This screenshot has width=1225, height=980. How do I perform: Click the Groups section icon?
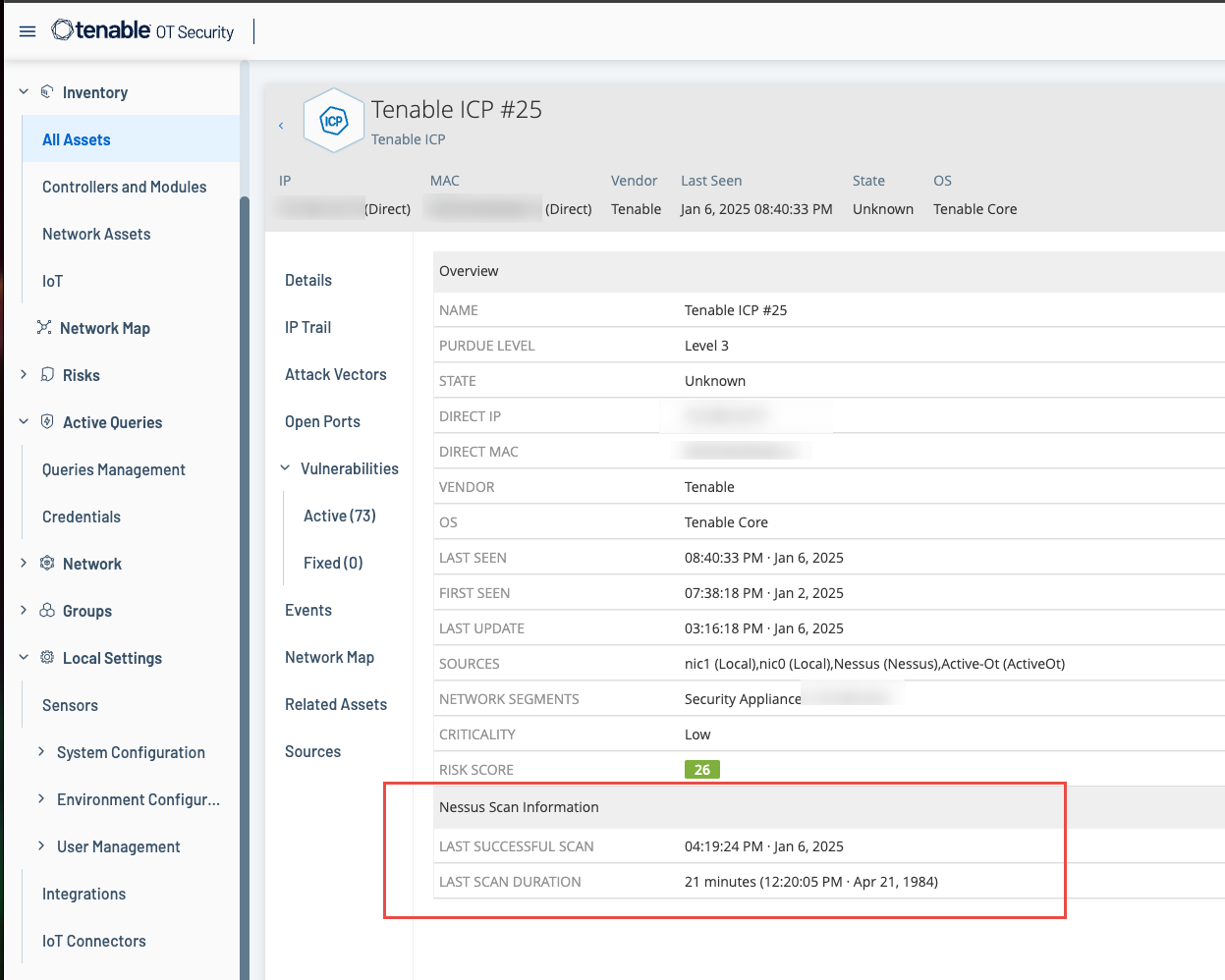[x=47, y=611]
